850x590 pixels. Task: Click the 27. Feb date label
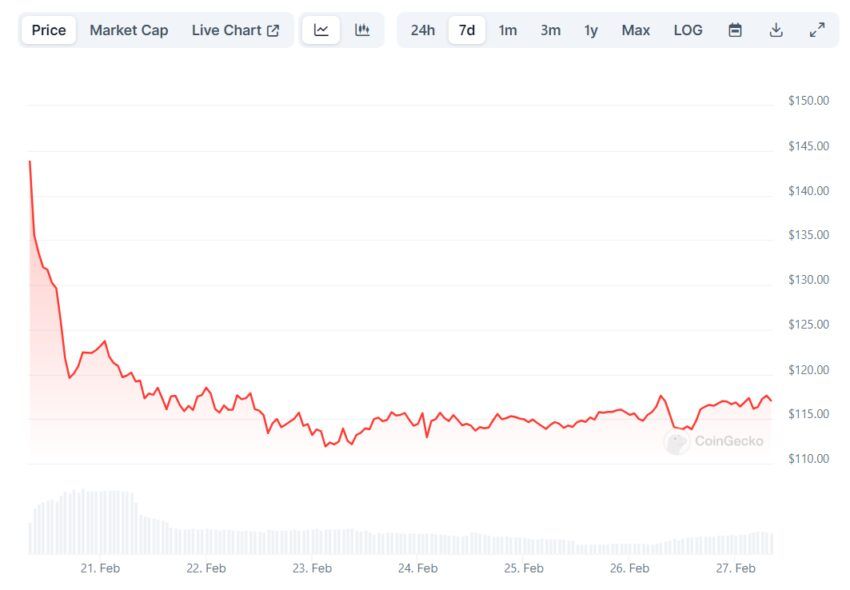[x=736, y=568]
